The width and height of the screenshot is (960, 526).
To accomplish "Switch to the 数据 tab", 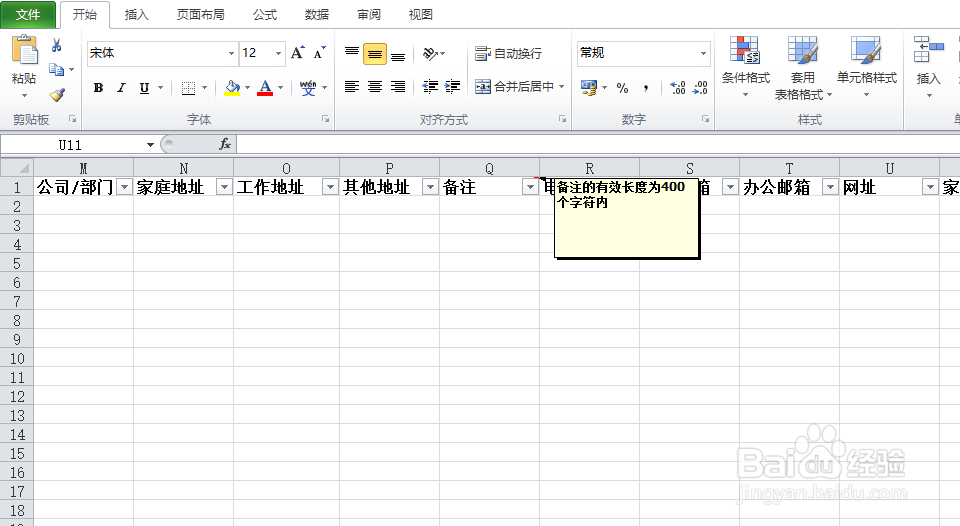I will click(317, 15).
